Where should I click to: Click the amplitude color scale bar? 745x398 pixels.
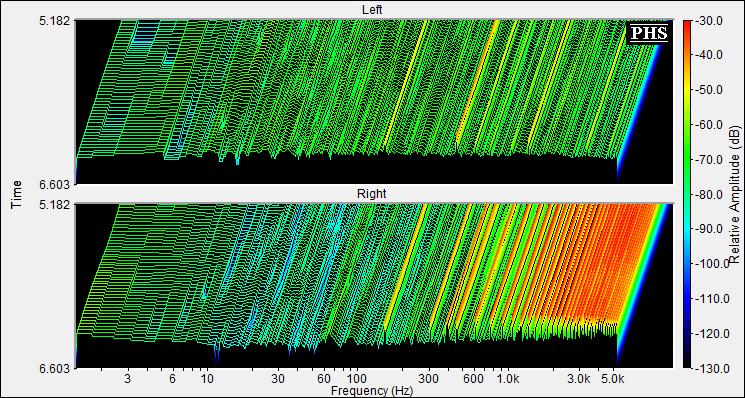pos(687,194)
